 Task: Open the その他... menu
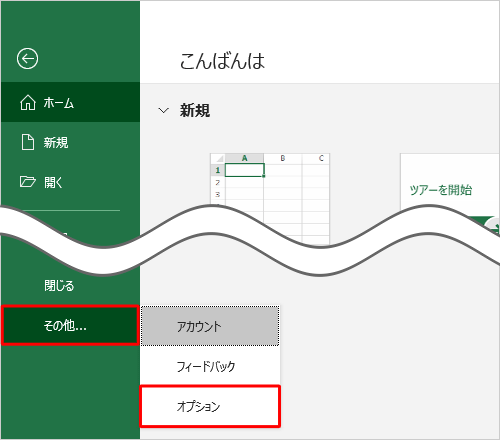[x=70, y=325]
